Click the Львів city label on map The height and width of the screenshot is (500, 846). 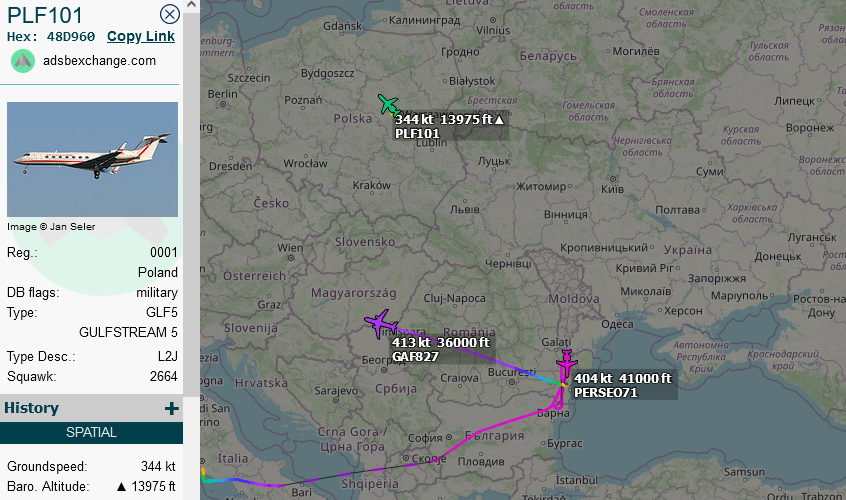click(x=465, y=210)
